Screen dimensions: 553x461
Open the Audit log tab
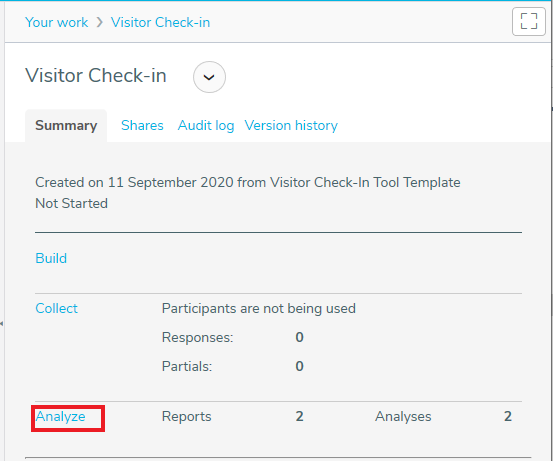click(x=206, y=126)
